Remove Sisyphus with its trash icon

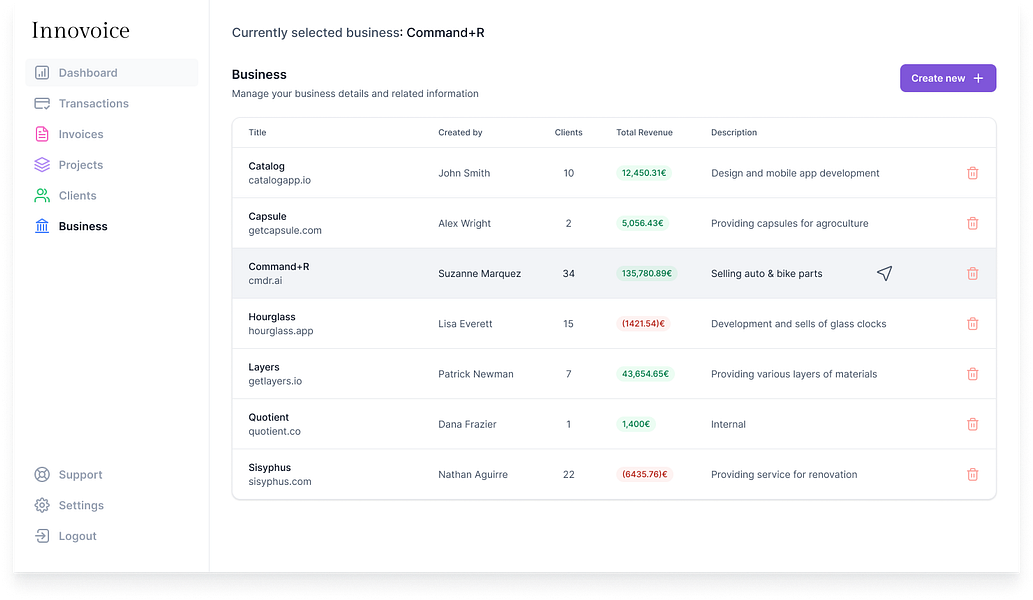(972, 474)
